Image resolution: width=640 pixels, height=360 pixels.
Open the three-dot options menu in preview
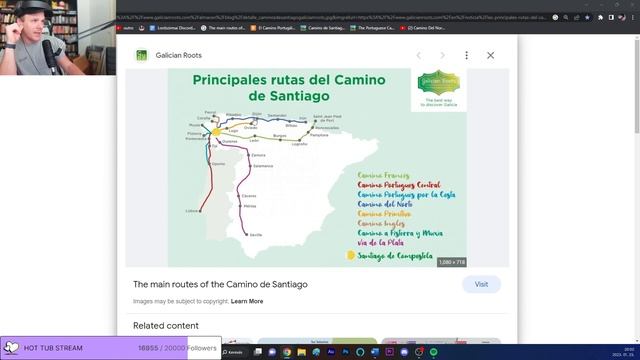tap(466, 56)
